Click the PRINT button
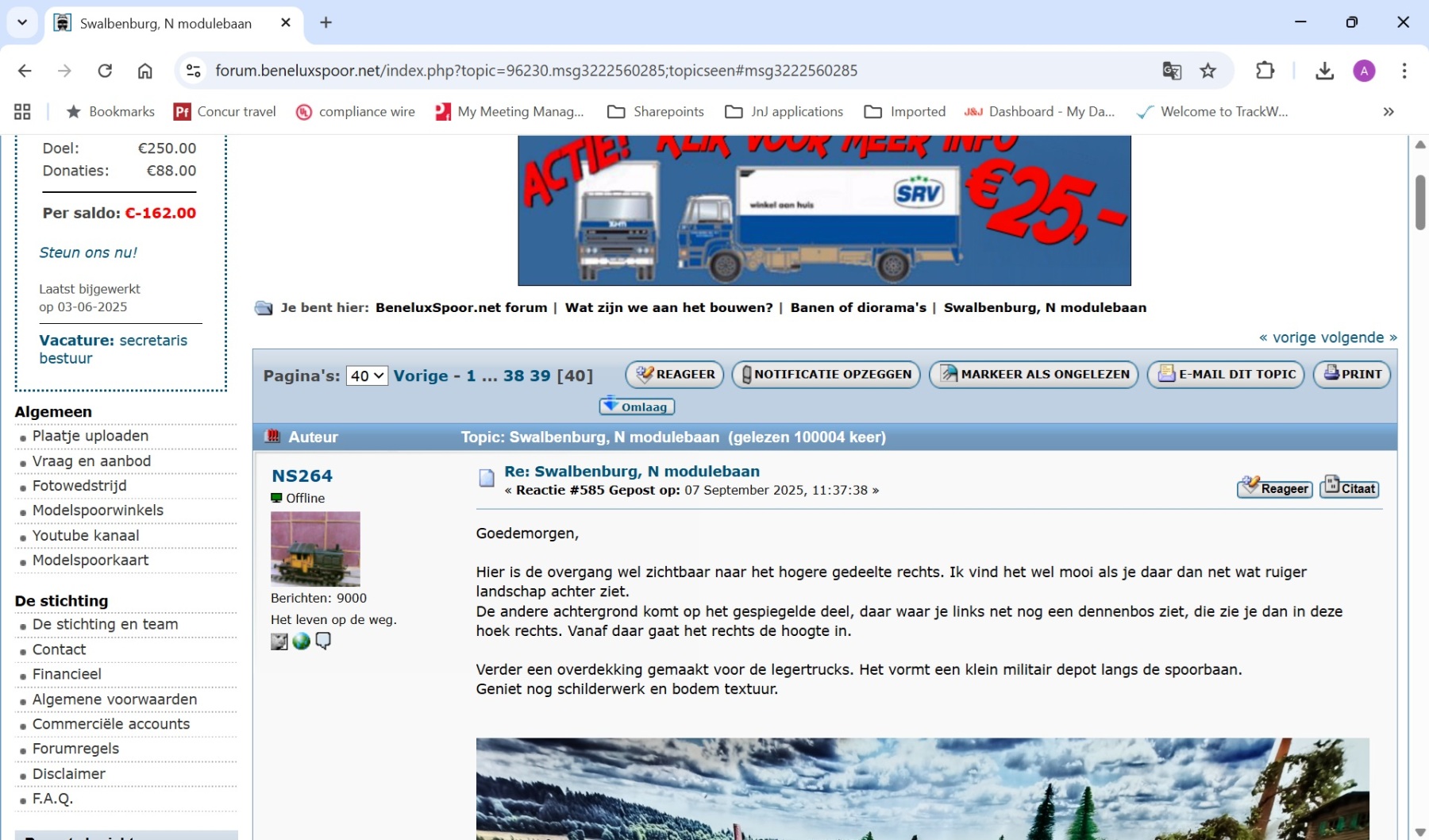Viewport: 1429px width, 840px height. [x=1352, y=374]
